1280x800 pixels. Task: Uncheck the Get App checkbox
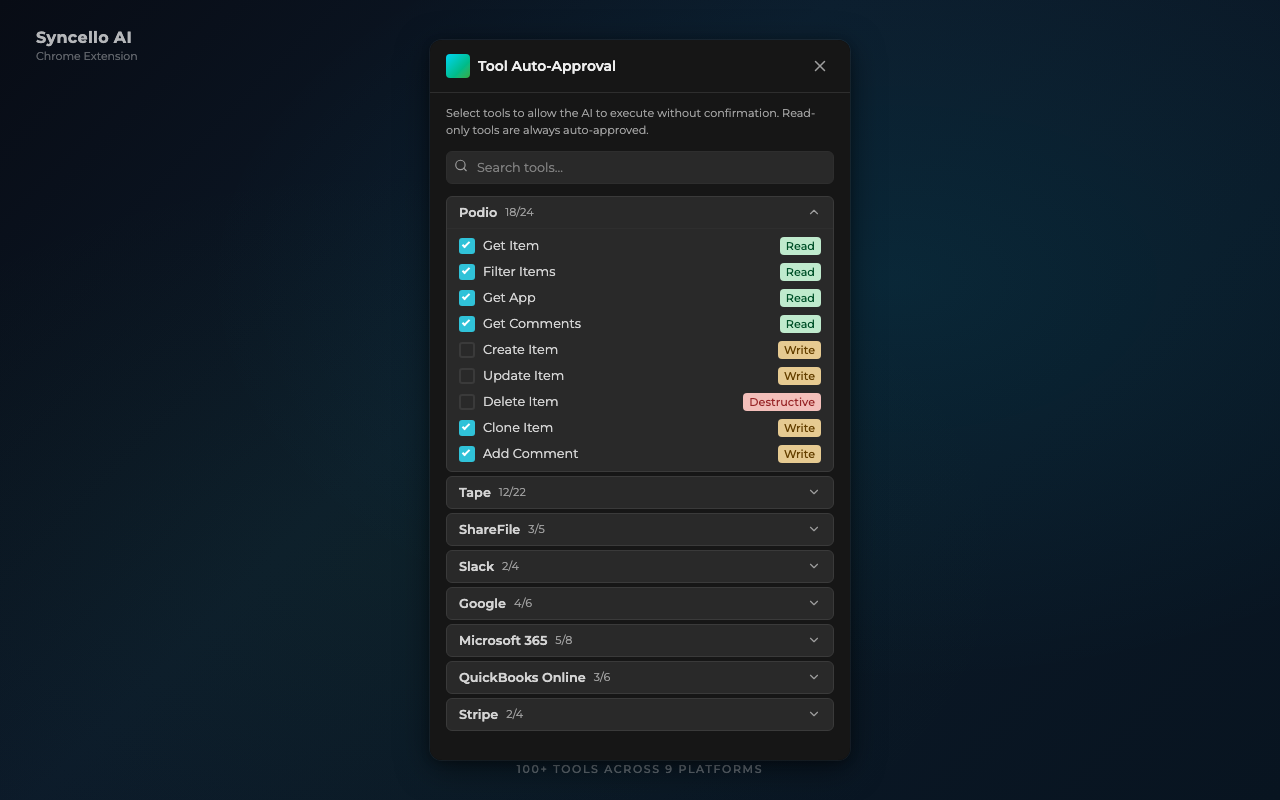click(x=467, y=298)
